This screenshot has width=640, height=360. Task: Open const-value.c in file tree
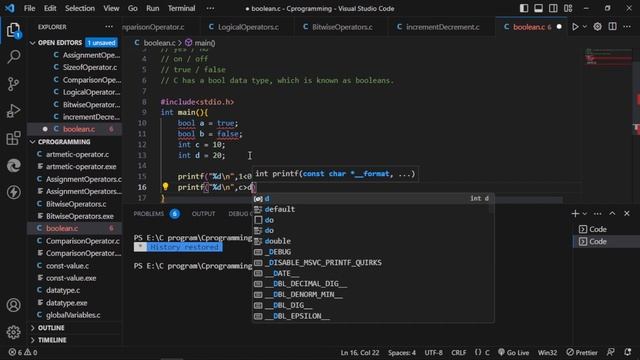pos(67,266)
